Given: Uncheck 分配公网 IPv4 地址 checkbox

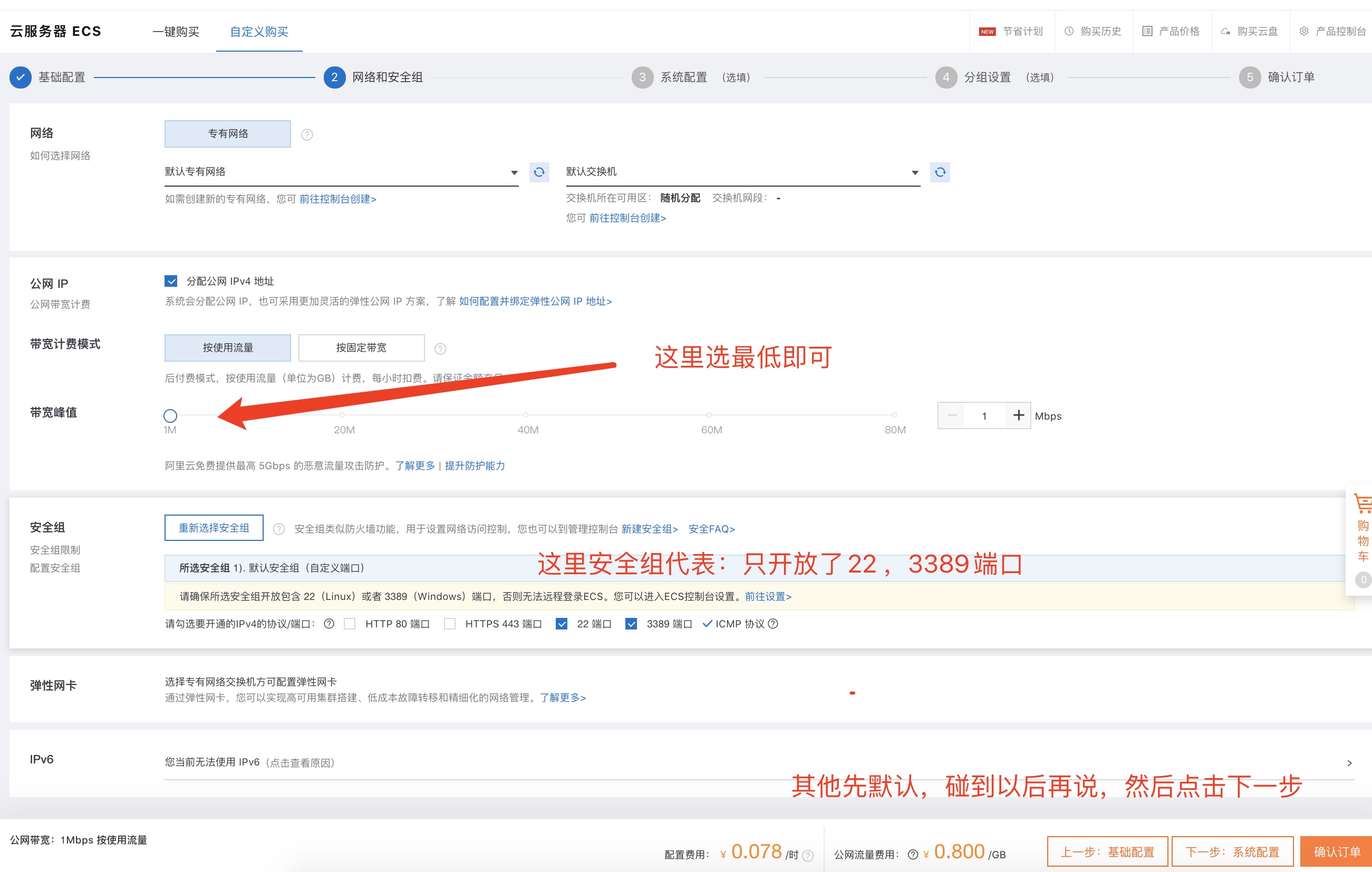Looking at the screenshot, I should [171, 281].
